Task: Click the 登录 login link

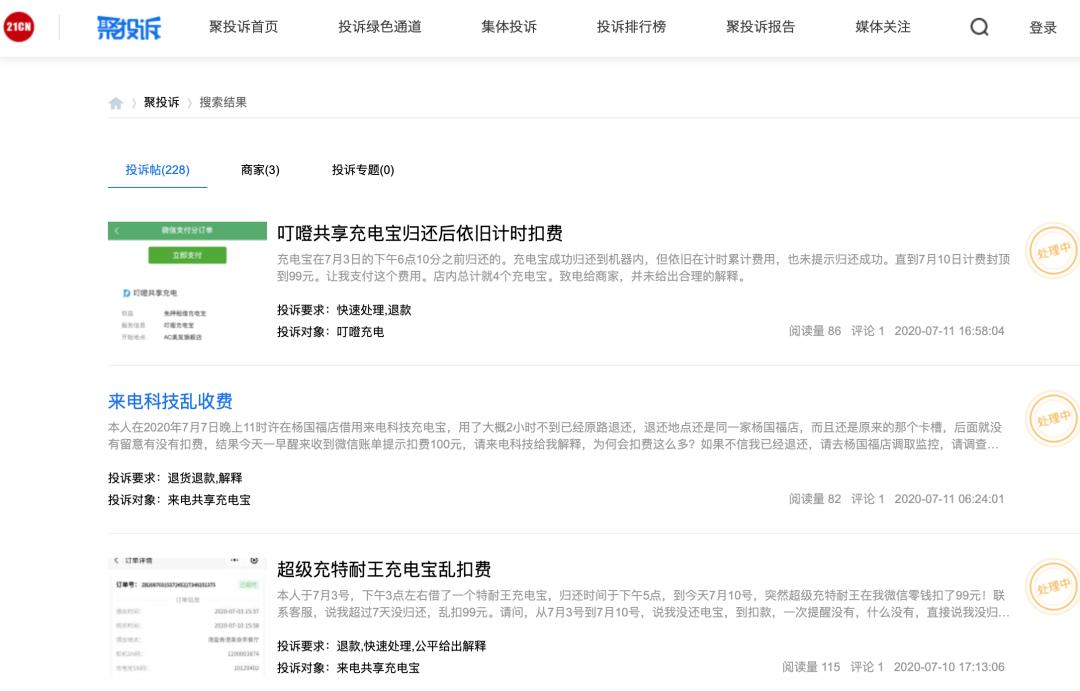Action: pyautogui.click(x=1043, y=28)
